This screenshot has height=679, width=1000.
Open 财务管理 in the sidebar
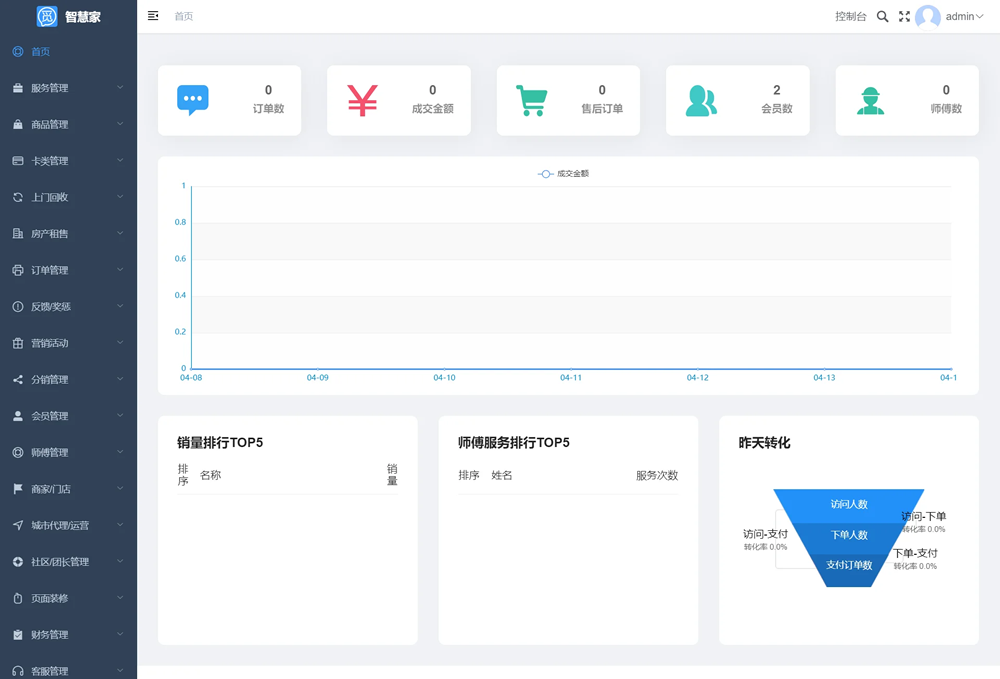point(68,635)
